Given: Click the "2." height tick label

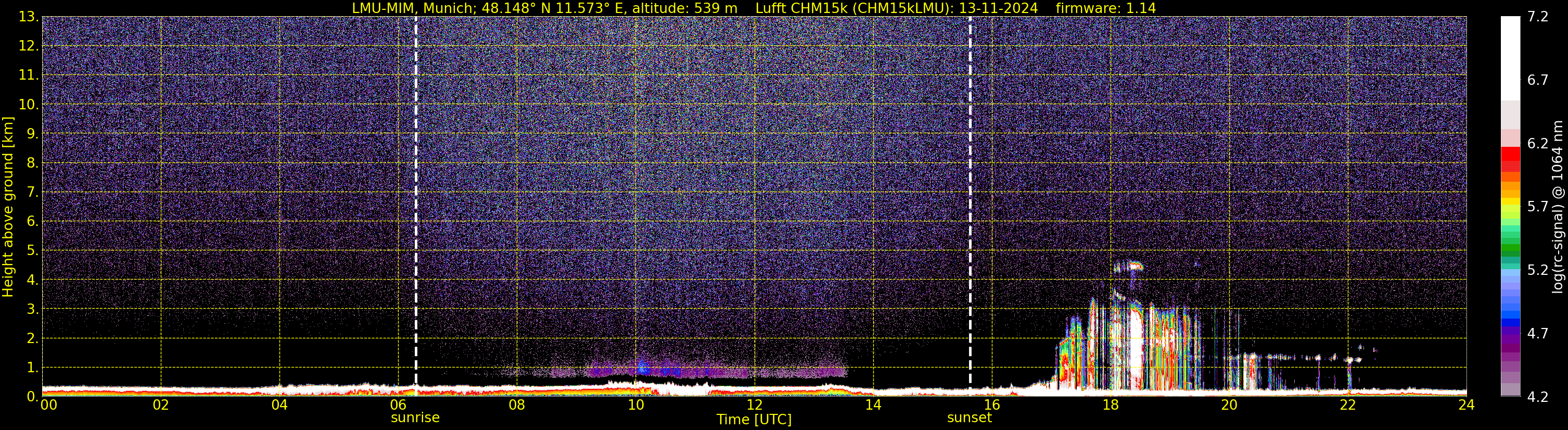Looking at the screenshot, I should [x=32, y=339].
